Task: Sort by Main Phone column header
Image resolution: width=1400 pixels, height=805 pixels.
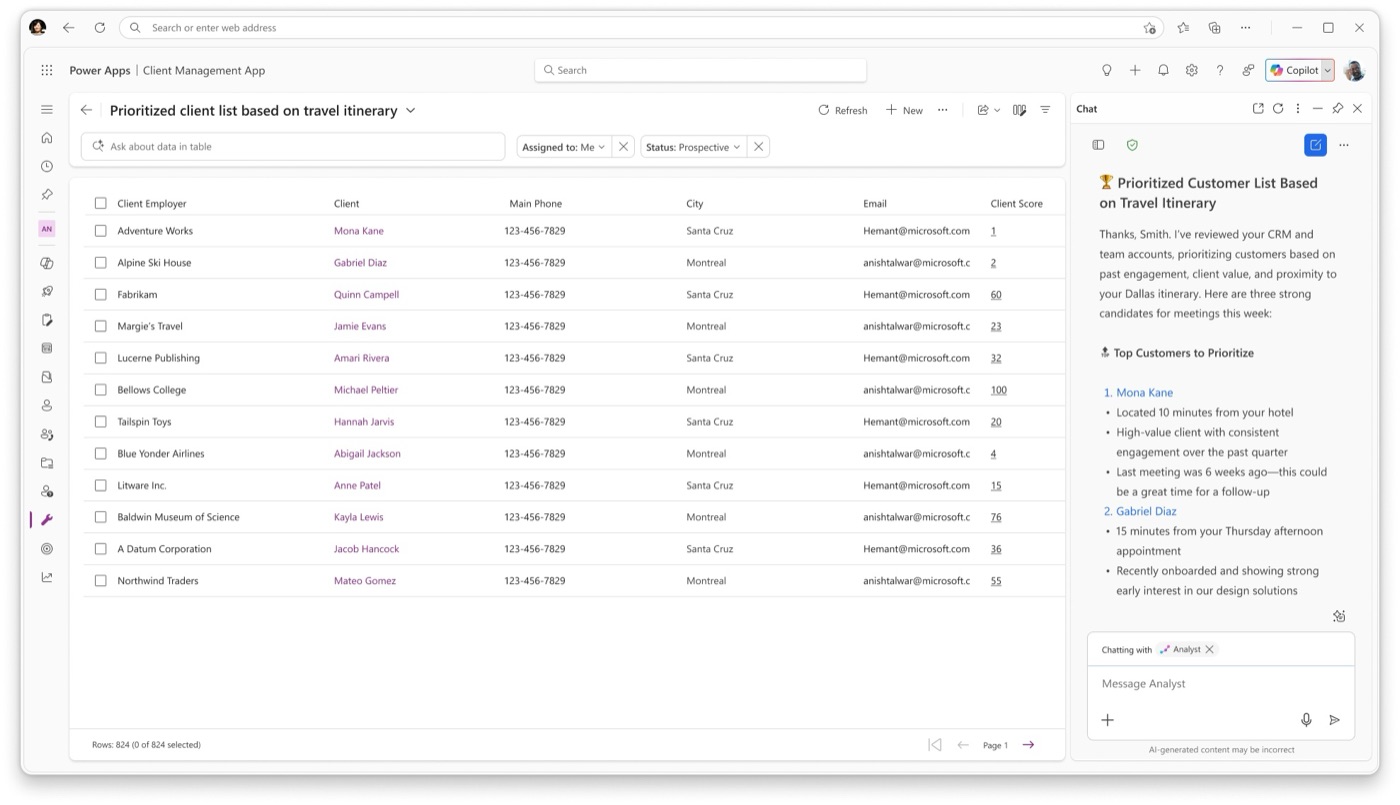Action: tap(535, 203)
